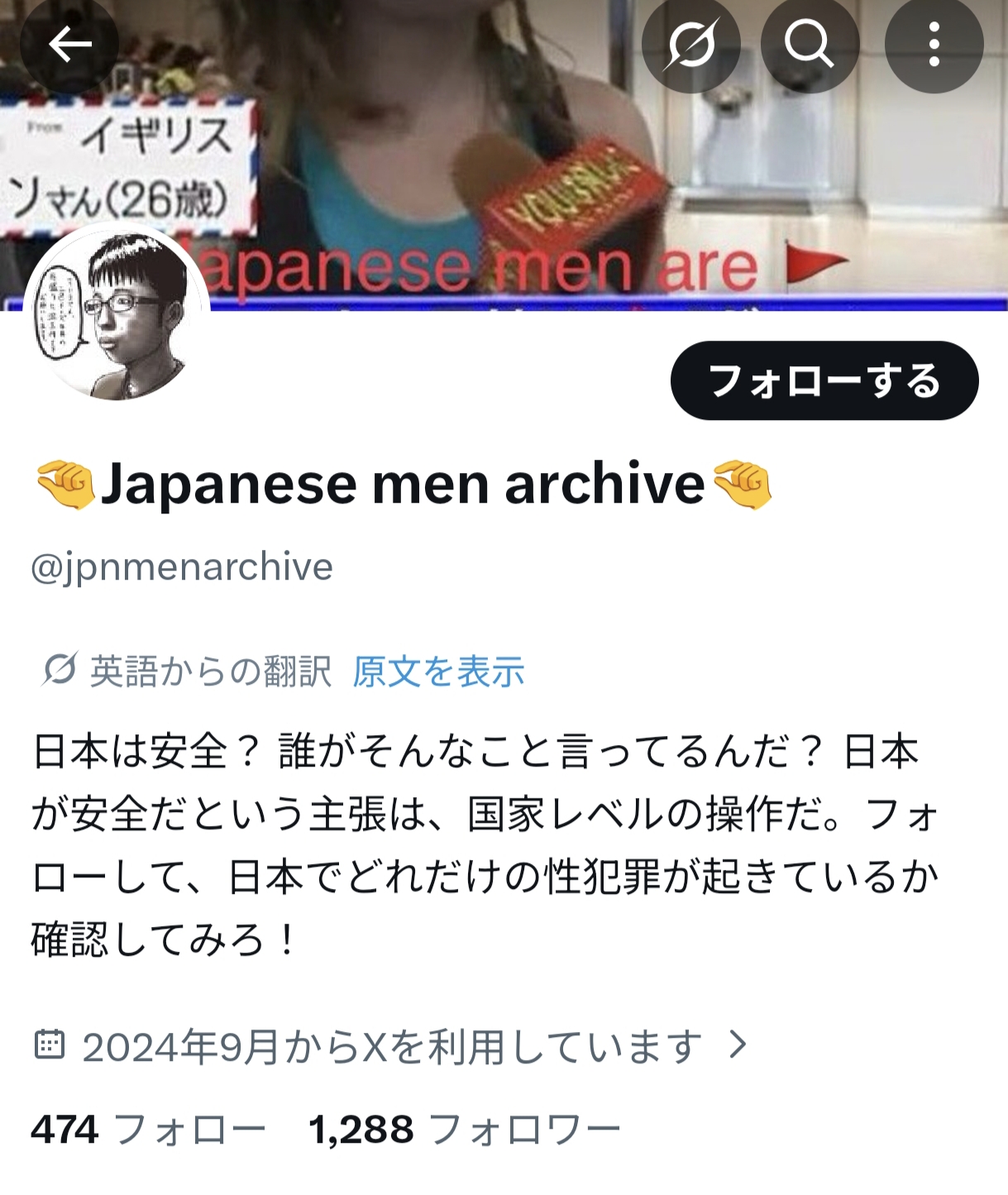
Task: Open the profile avatar picture
Action: 117,314
